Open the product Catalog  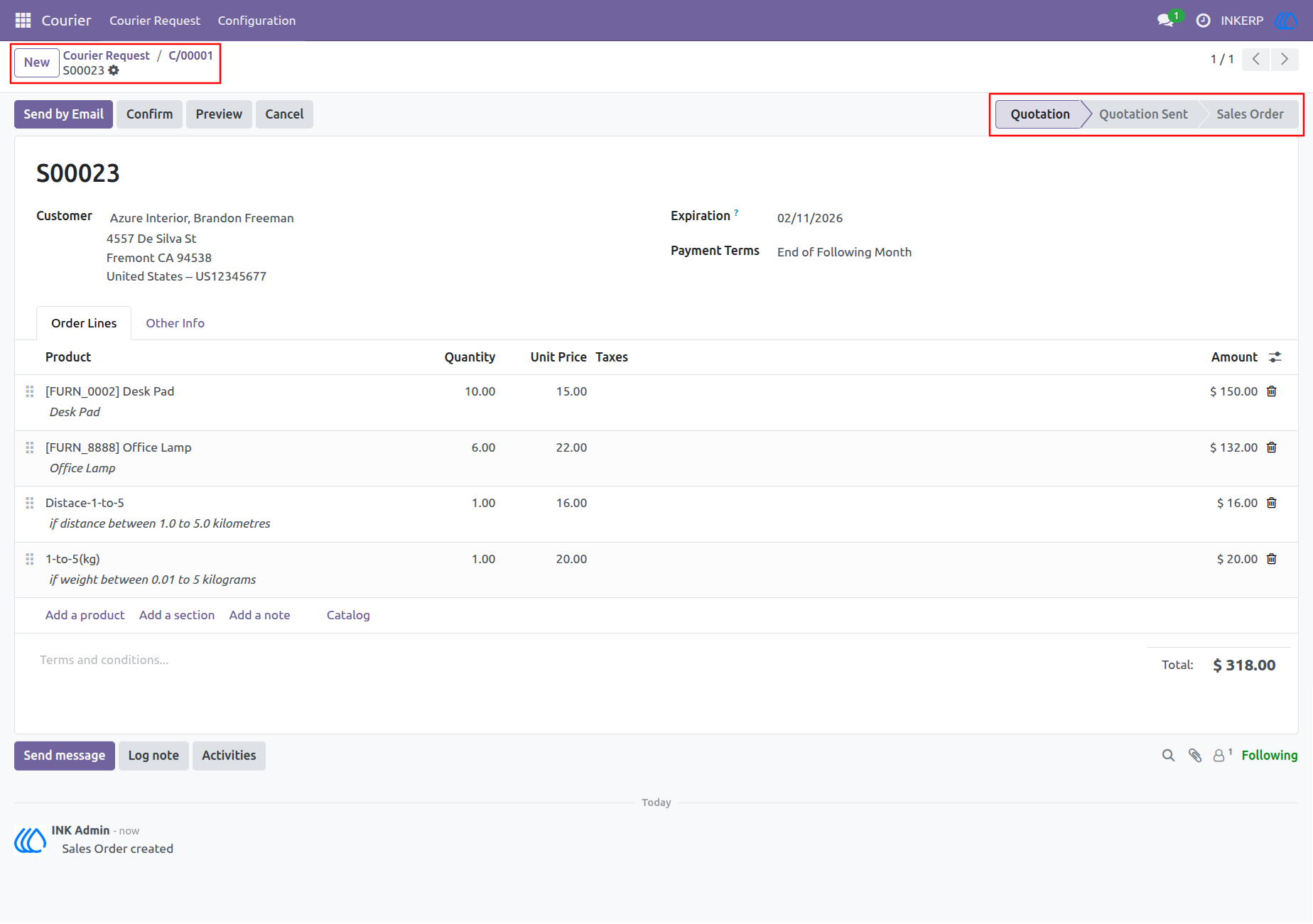pos(348,615)
